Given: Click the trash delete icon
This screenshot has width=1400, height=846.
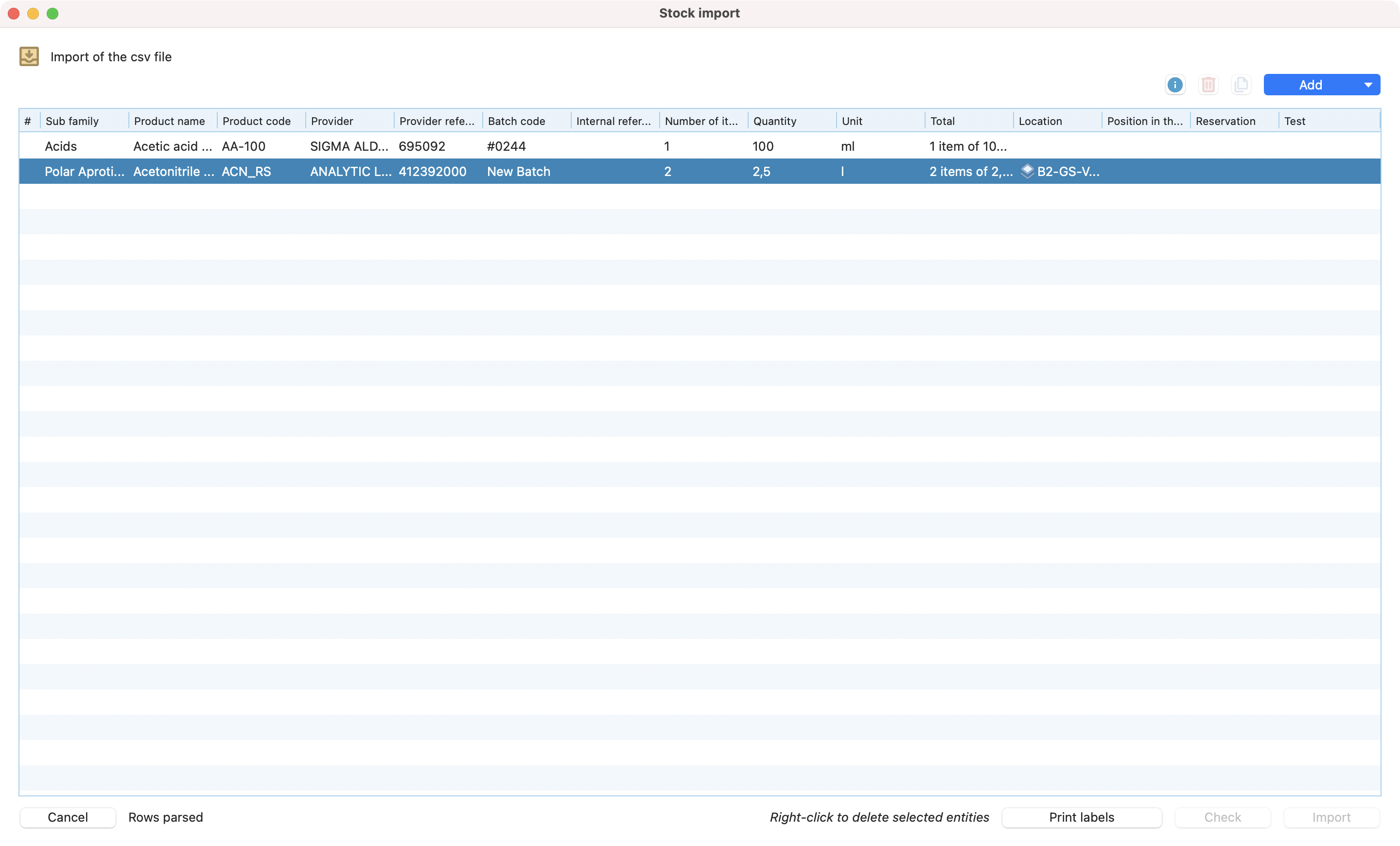Looking at the screenshot, I should [1208, 85].
